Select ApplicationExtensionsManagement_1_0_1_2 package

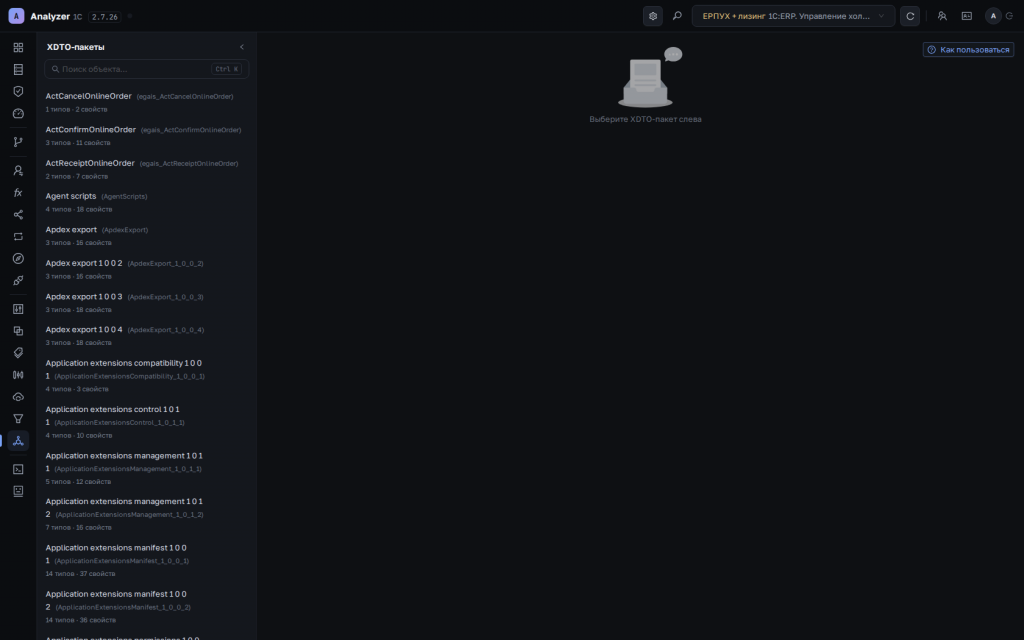(146, 514)
